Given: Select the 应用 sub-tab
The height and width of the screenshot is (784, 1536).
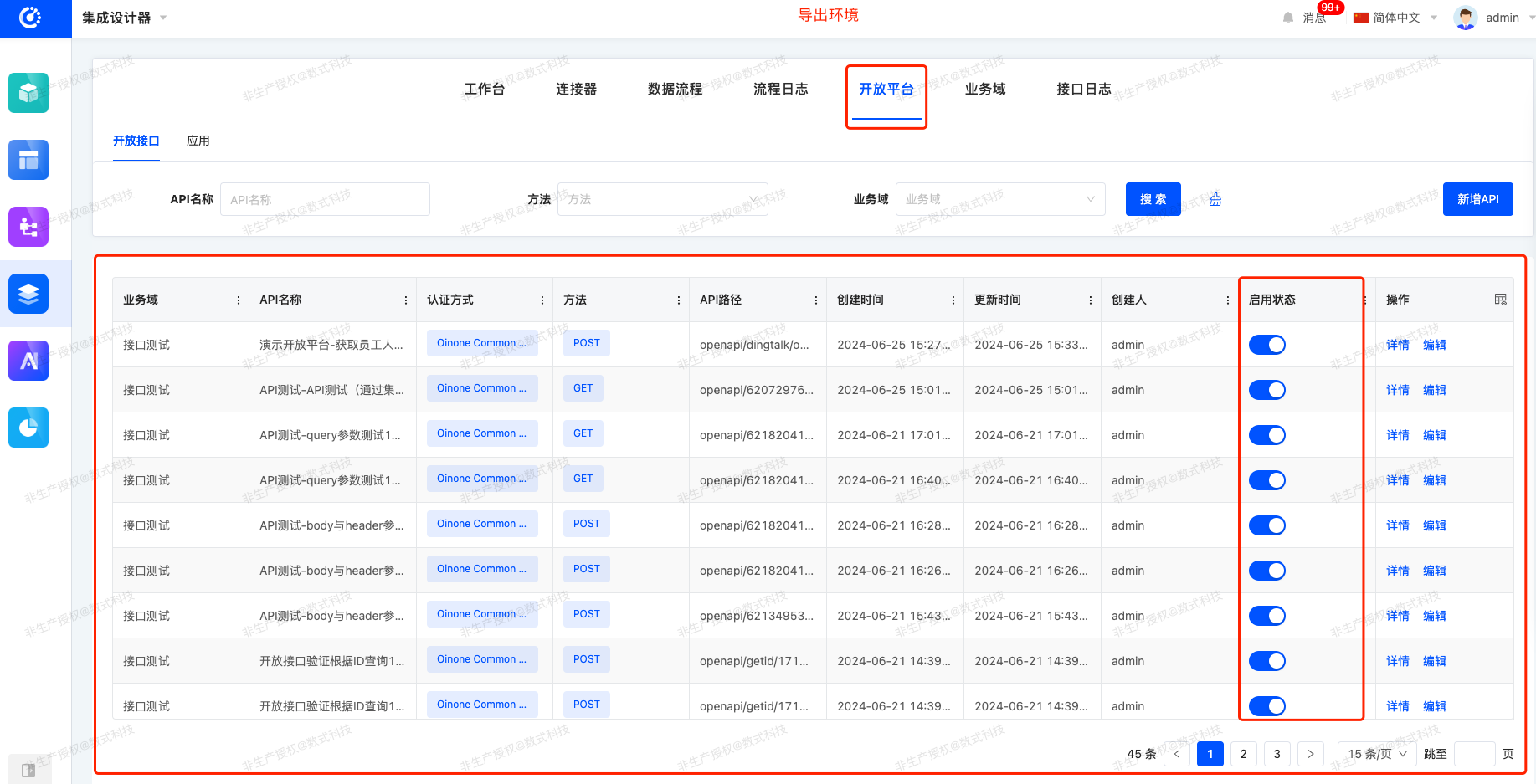Looking at the screenshot, I should tap(198, 141).
